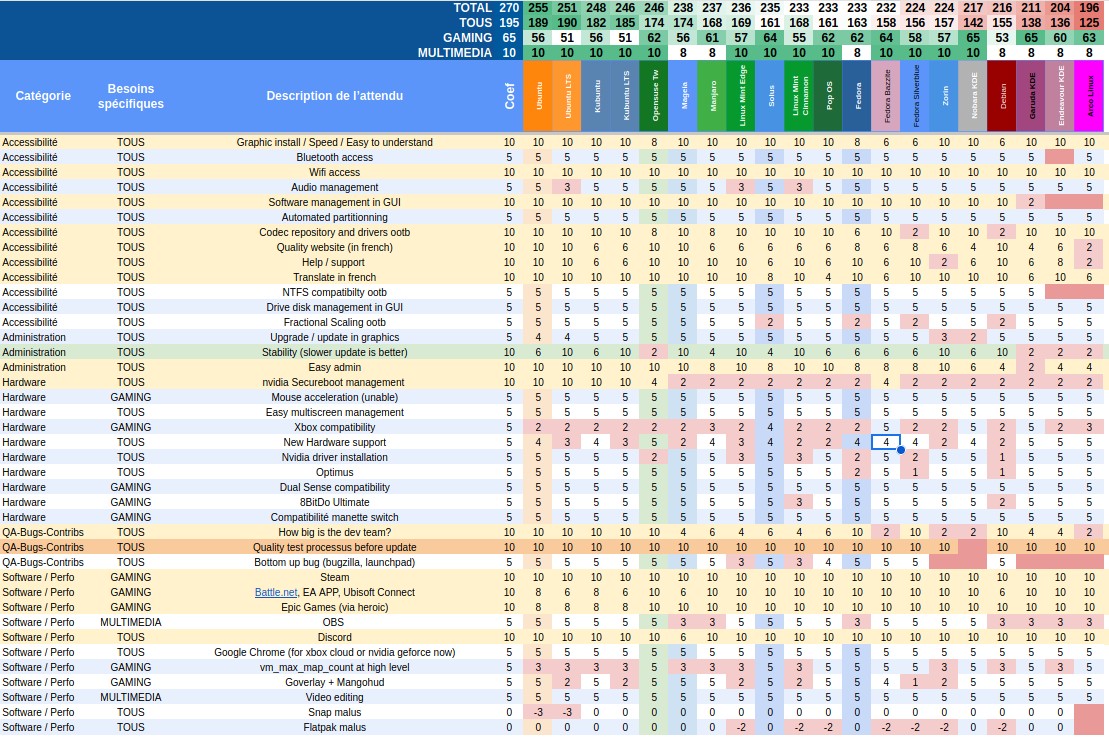Viewport: 1109px width, 742px height.
Task: Select the 'Video editing' description cell
Action: [x=334, y=697]
